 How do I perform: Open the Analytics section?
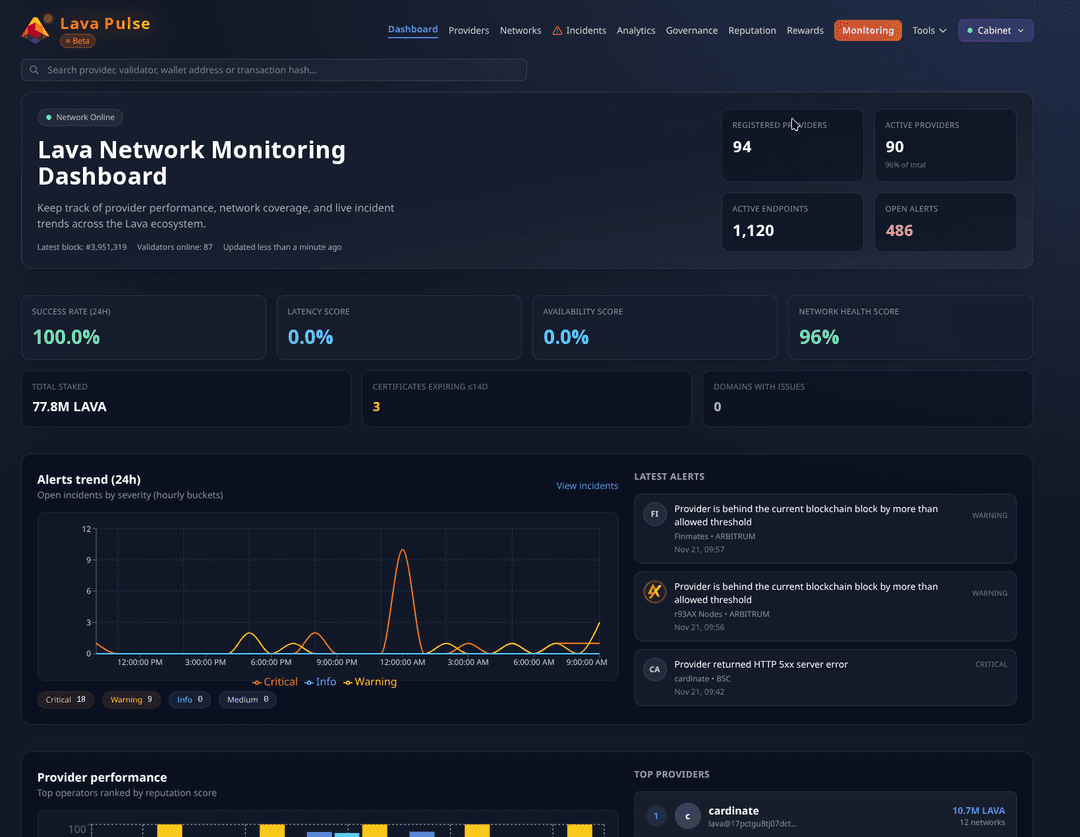[636, 30]
